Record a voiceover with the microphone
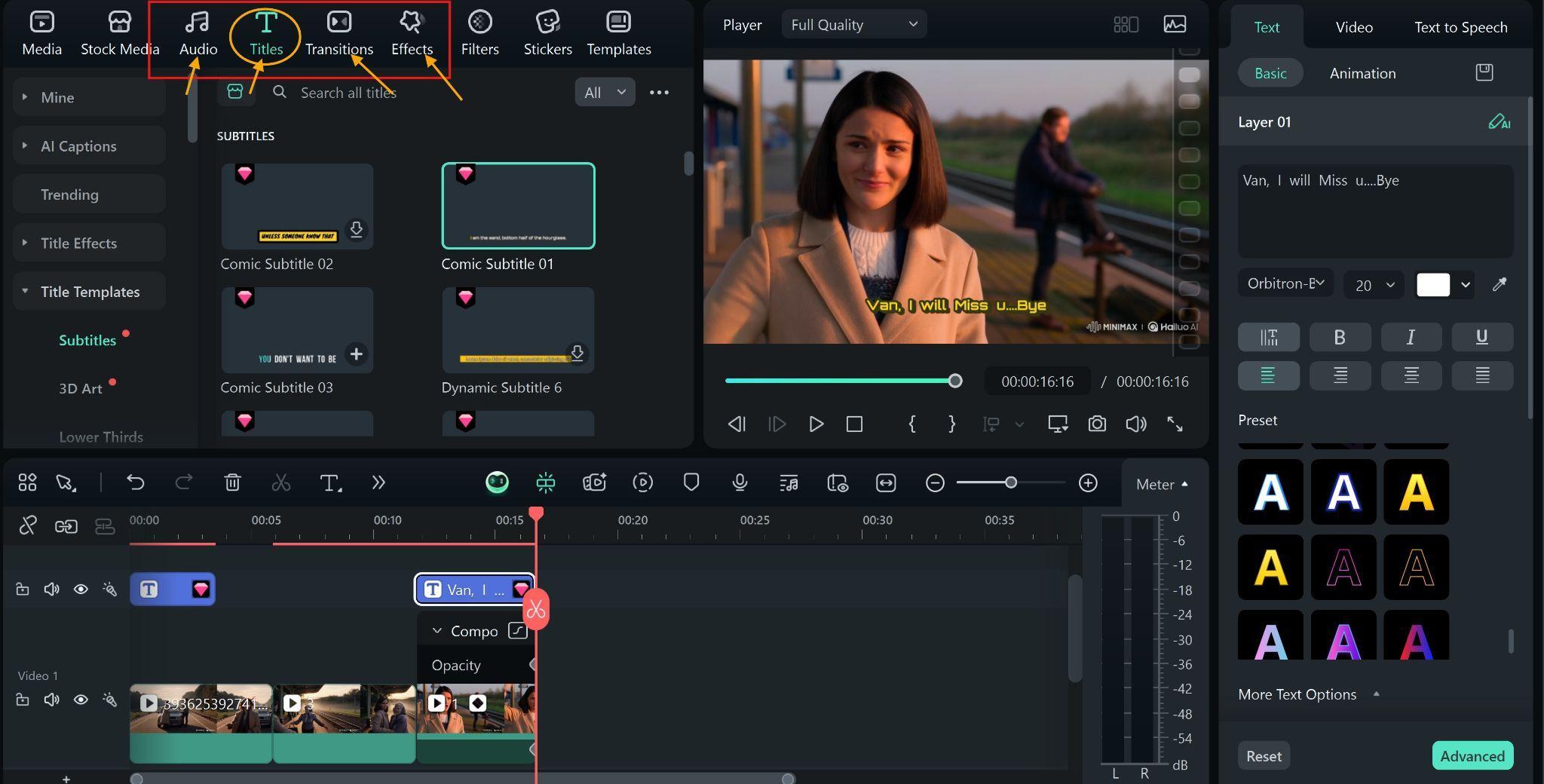 point(740,482)
